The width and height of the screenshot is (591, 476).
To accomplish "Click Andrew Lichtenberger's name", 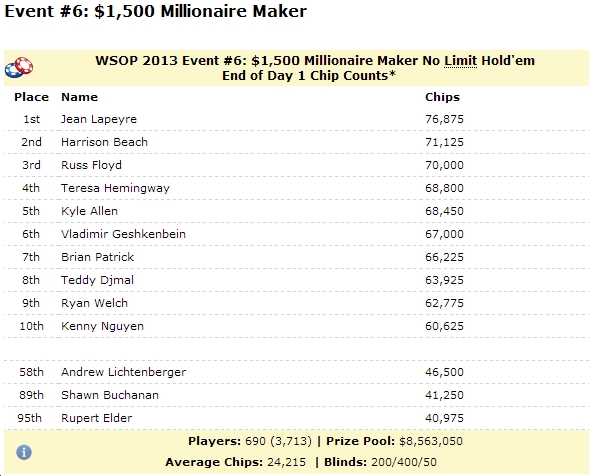I will [123, 372].
